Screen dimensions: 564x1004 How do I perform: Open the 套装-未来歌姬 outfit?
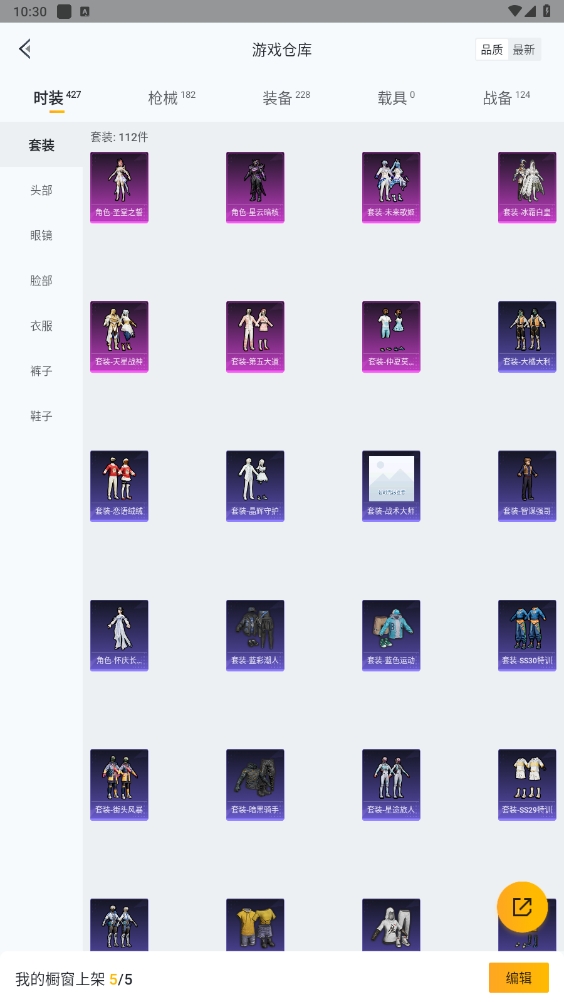391,188
